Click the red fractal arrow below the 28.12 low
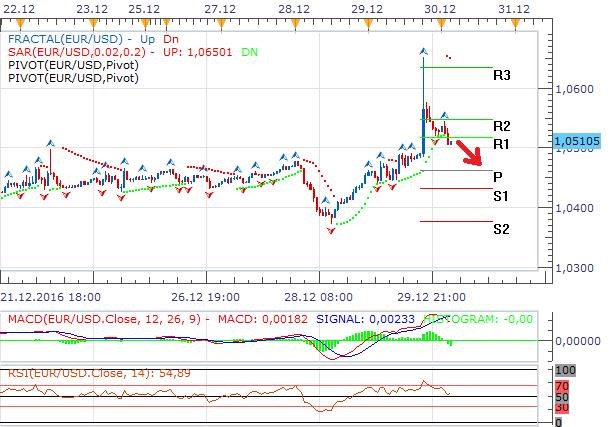610x427 pixels. 331,231
